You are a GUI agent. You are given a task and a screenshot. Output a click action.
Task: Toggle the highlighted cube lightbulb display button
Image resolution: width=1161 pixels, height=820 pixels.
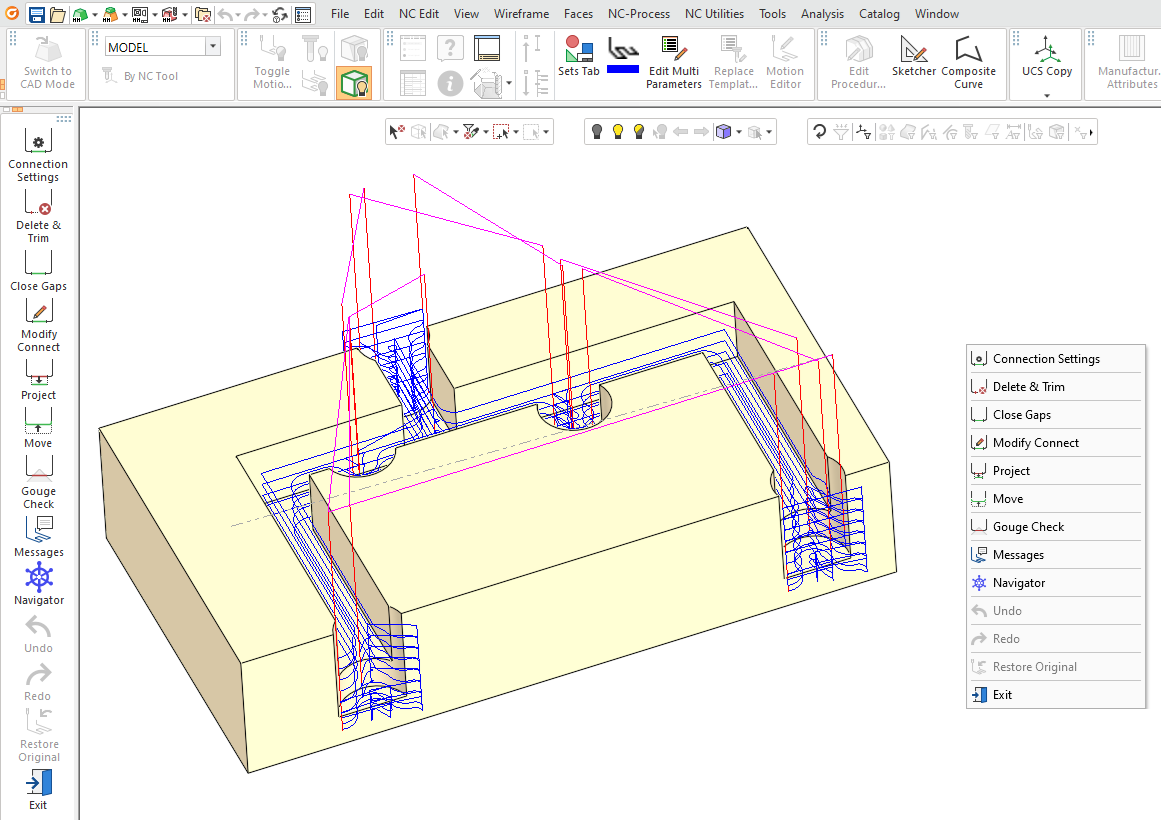(354, 83)
